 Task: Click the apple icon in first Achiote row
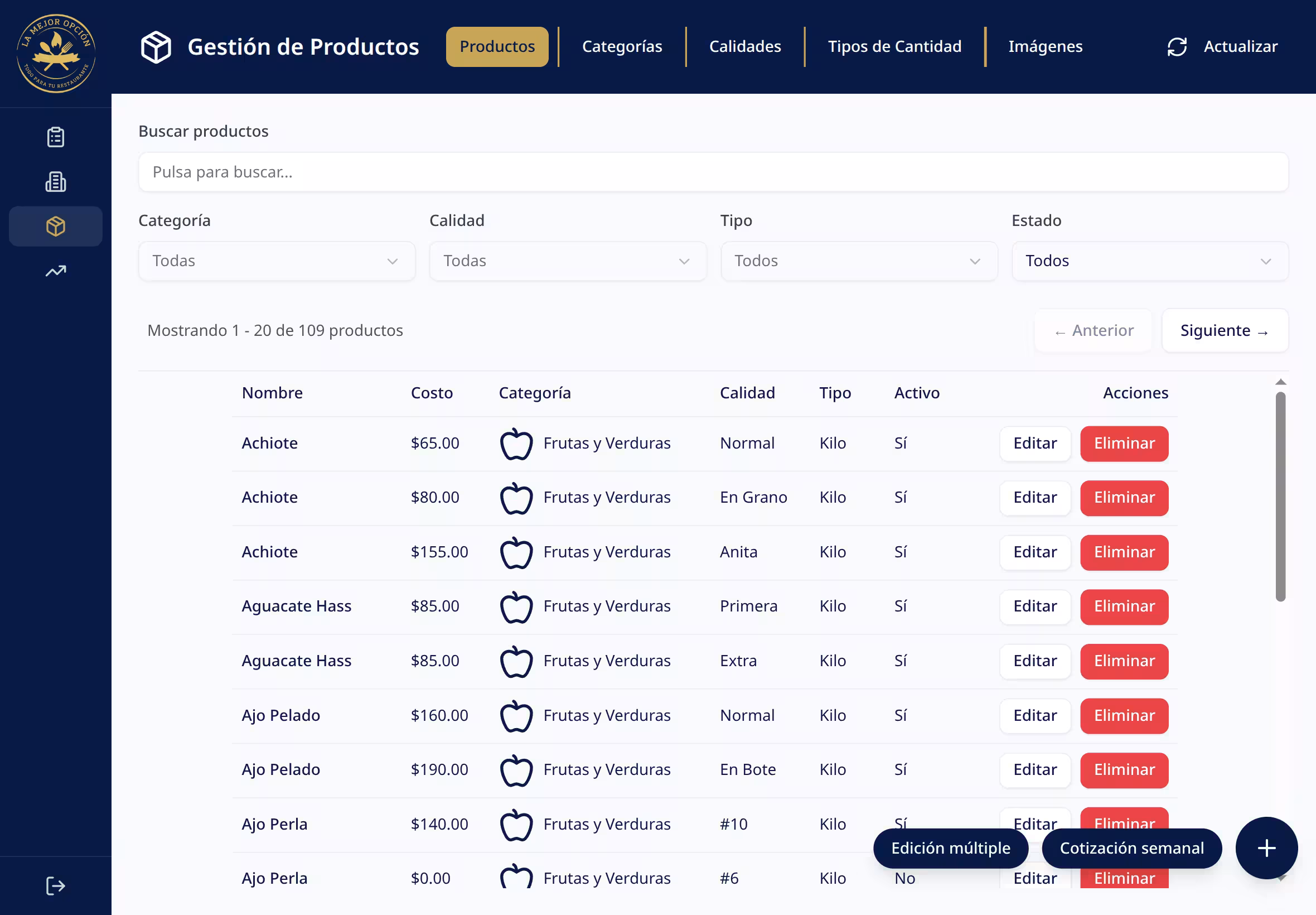tap(516, 444)
